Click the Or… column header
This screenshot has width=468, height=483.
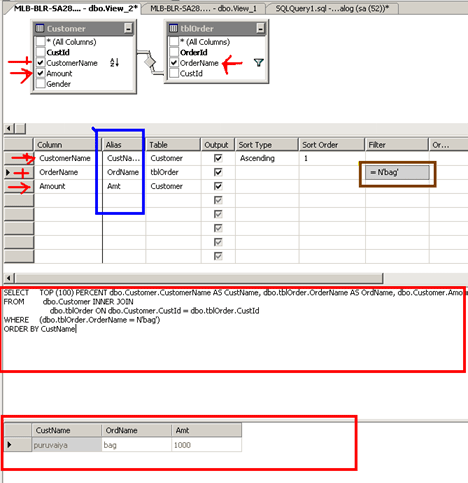click(448, 145)
